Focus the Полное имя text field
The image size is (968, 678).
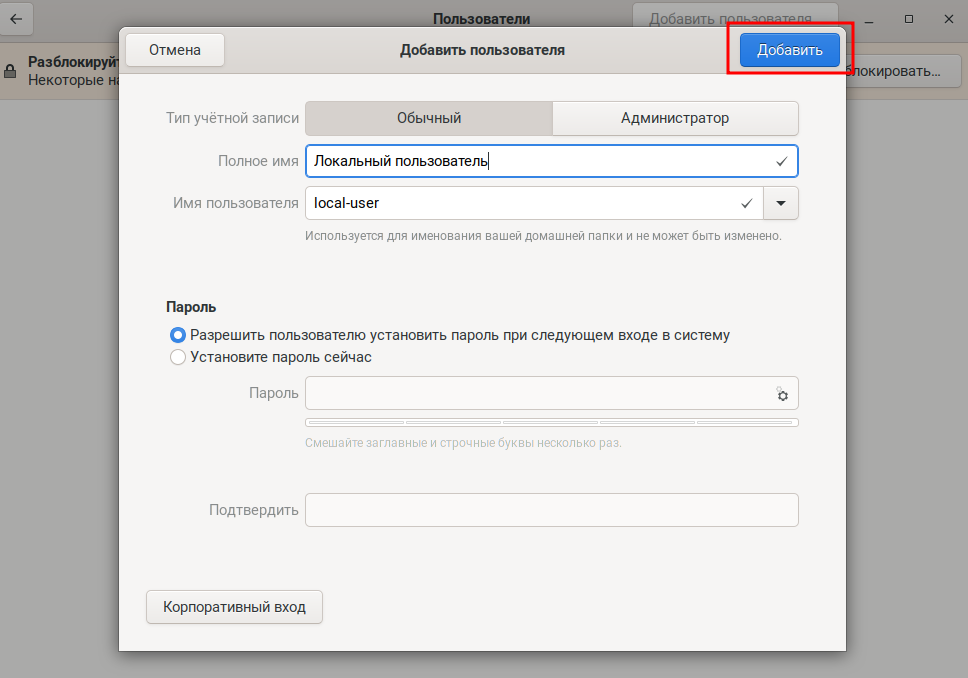coord(538,161)
